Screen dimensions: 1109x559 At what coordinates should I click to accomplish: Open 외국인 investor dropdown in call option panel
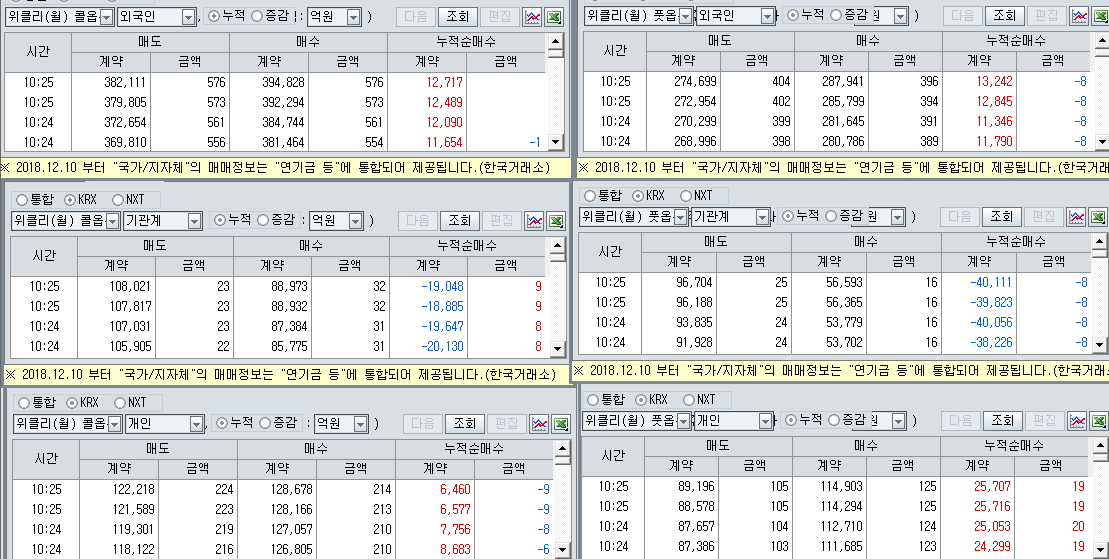pos(189,17)
